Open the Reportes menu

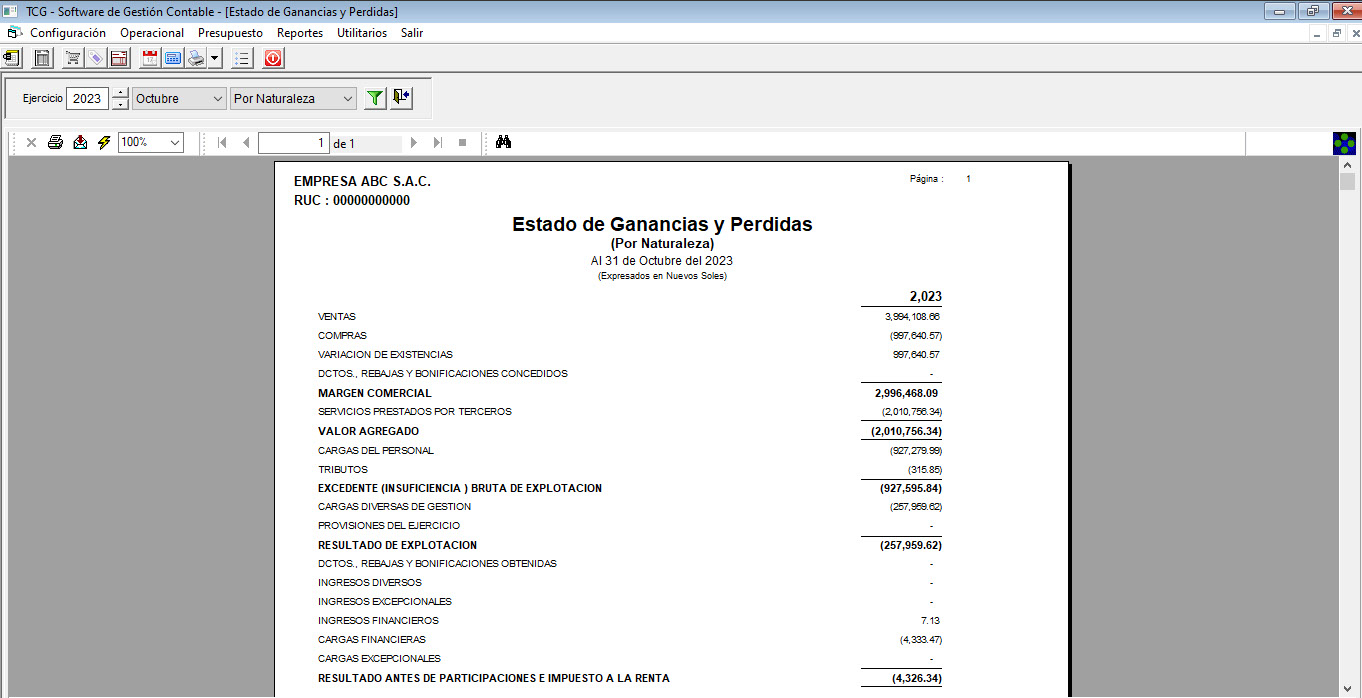[x=300, y=33]
